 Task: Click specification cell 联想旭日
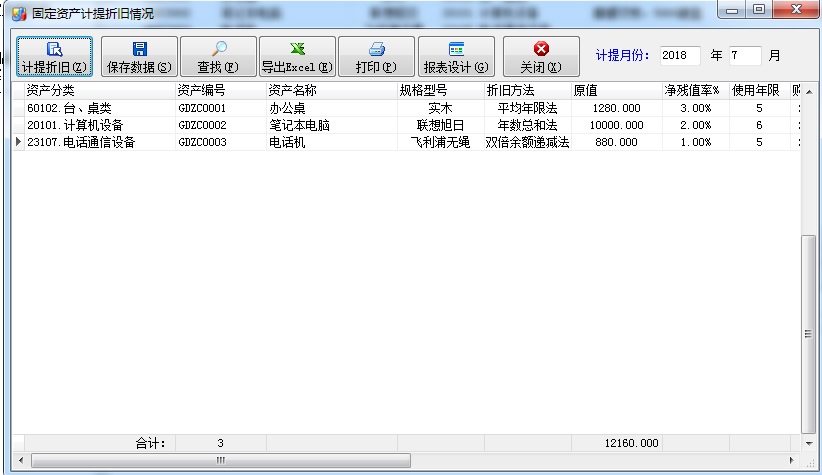(x=440, y=125)
